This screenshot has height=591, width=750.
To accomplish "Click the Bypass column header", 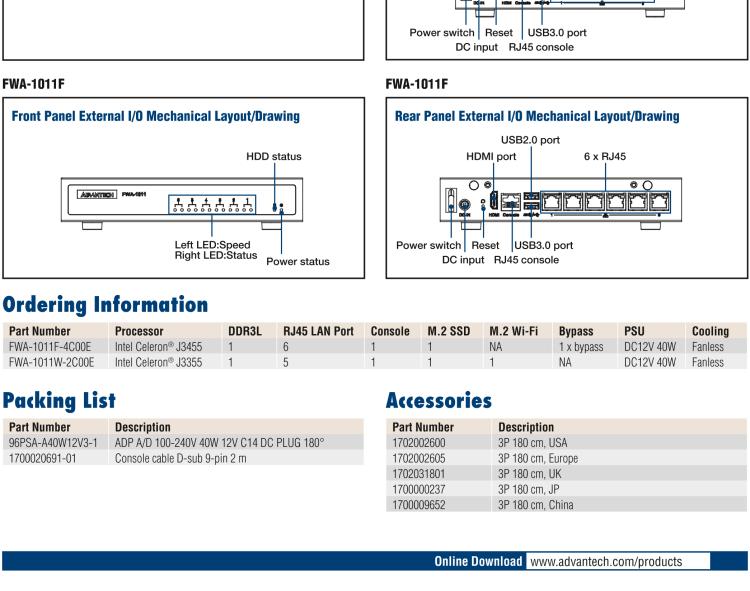I will (575, 331).
